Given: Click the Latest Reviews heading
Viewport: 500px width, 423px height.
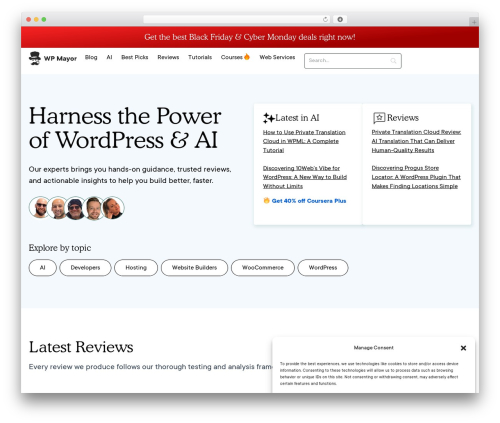Looking at the screenshot, I should tap(81, 347).
